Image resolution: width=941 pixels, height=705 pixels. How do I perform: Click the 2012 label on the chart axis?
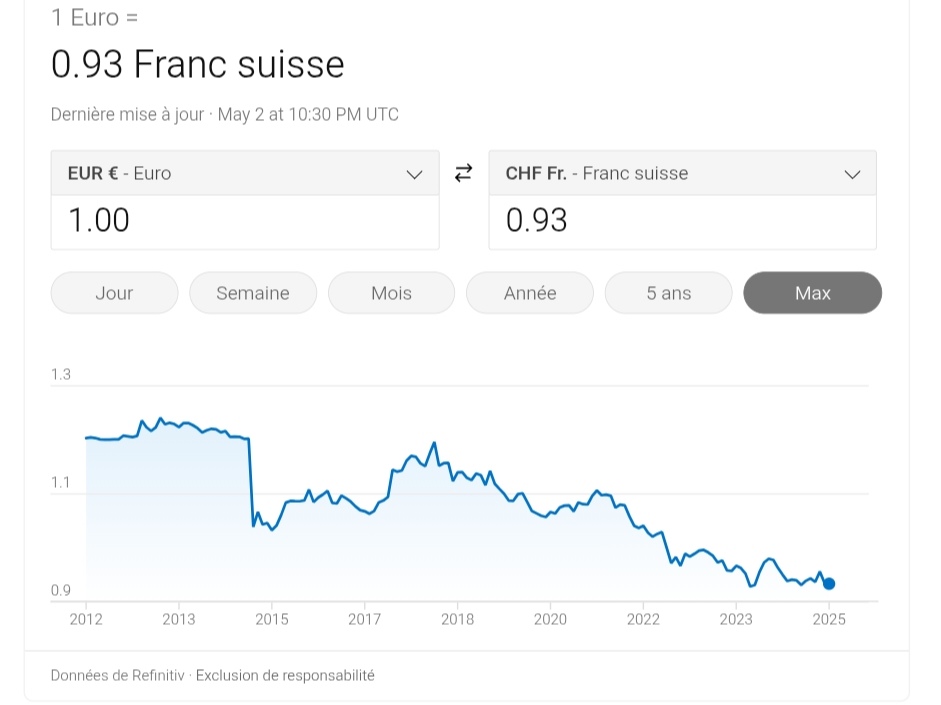pyautogui.click(x=86, y=619)
